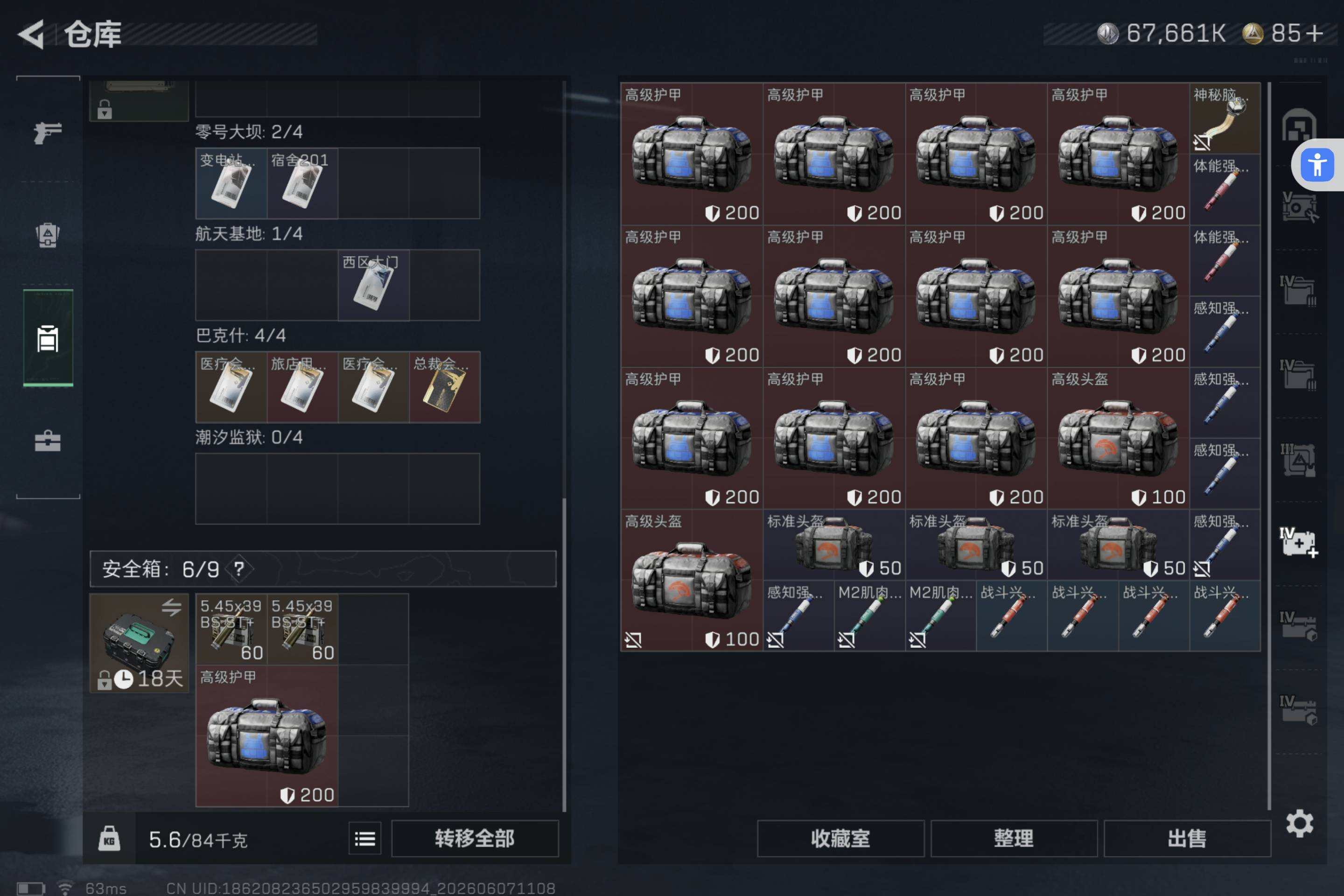Select the backpack tab highlighted in green
The height and width of the screenshot is (896, 1344).
pyautogui.click(x=48, y=338)
